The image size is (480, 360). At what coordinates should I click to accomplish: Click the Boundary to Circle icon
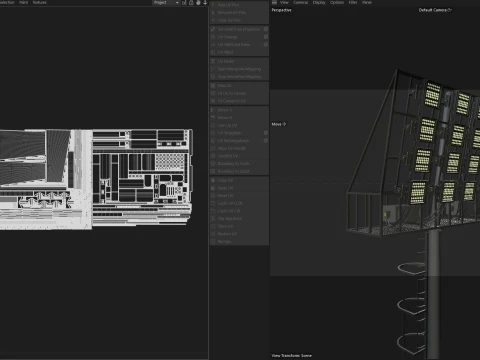coord(213,163)
